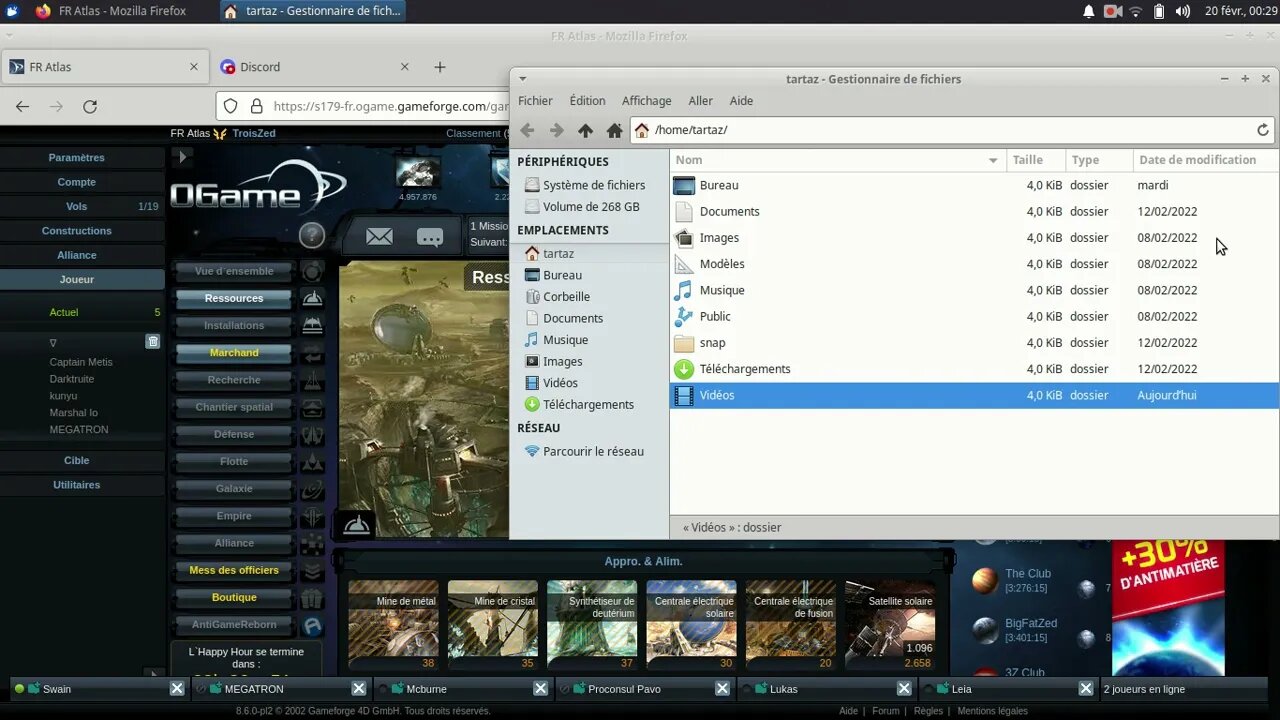Expand the AntiGameReborn side panel arrow
1280x720 pixels.
pos(182,157)
